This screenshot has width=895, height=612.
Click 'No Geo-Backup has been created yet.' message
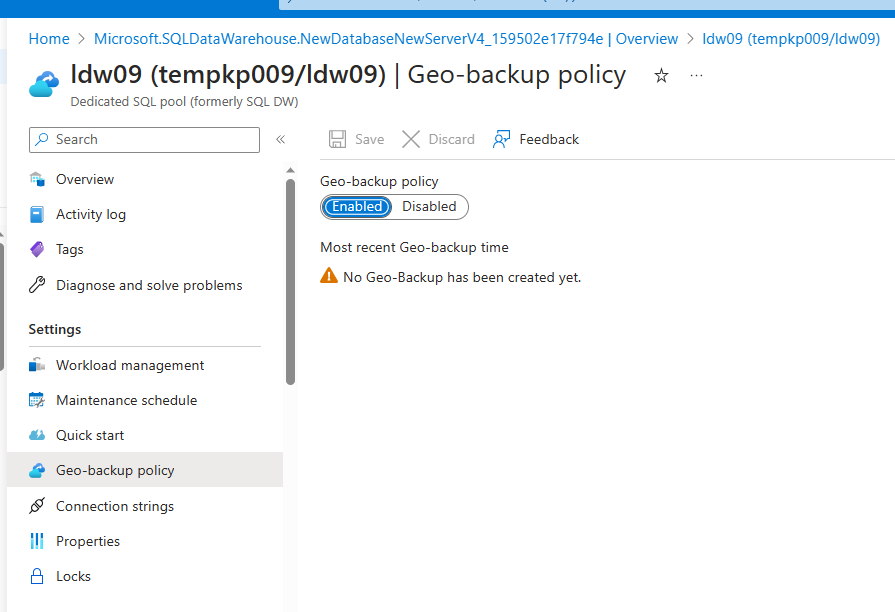462,277
